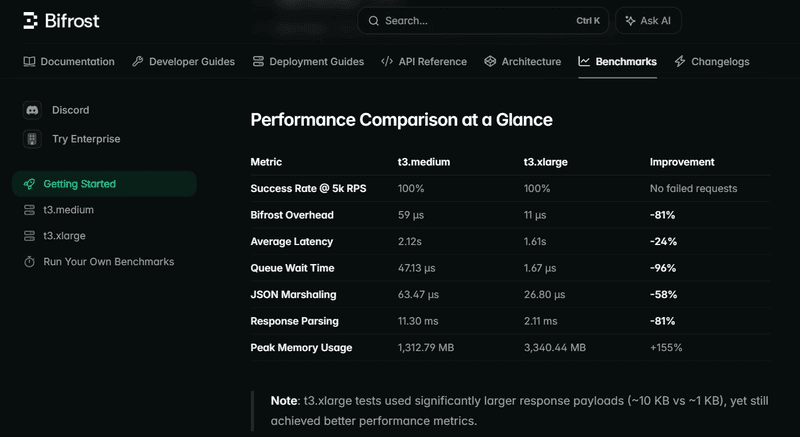Click the t3.xlarge server icon in sidebar
The image size is (800, 437).
pos(29,236)
